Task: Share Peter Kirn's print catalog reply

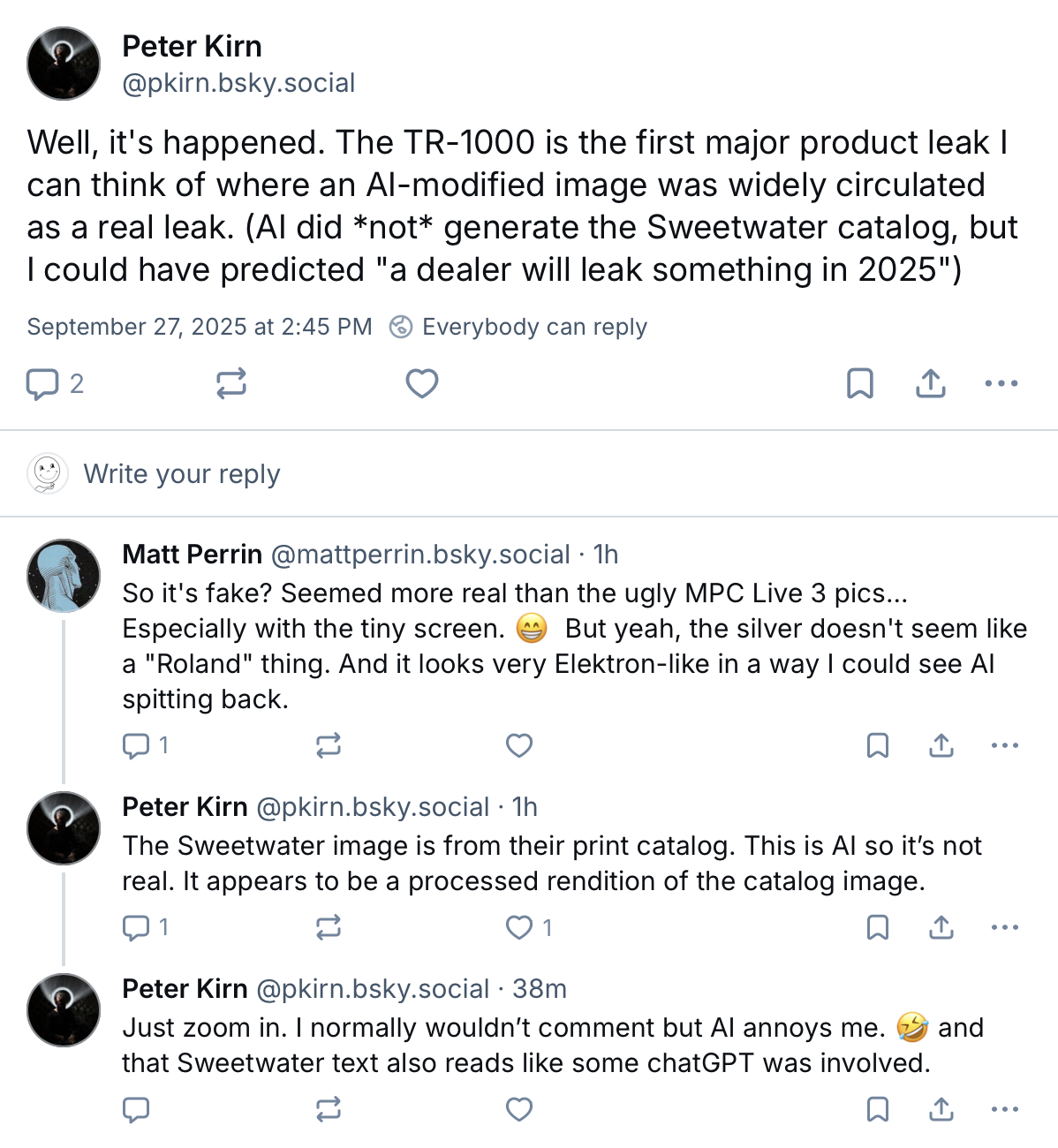Action: pyautogui.click(x=941, y=927)
